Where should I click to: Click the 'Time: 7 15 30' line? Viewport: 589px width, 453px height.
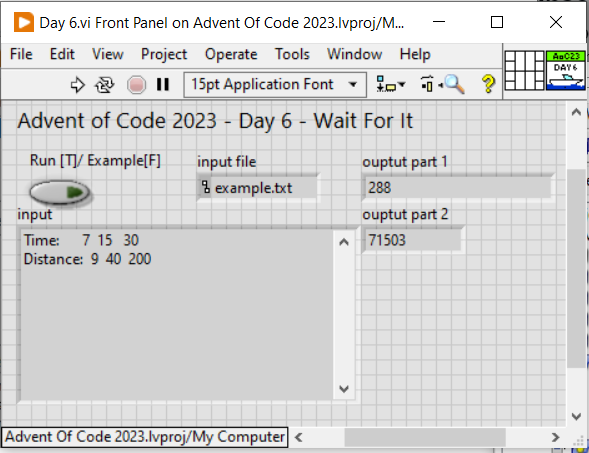point(81,240)
